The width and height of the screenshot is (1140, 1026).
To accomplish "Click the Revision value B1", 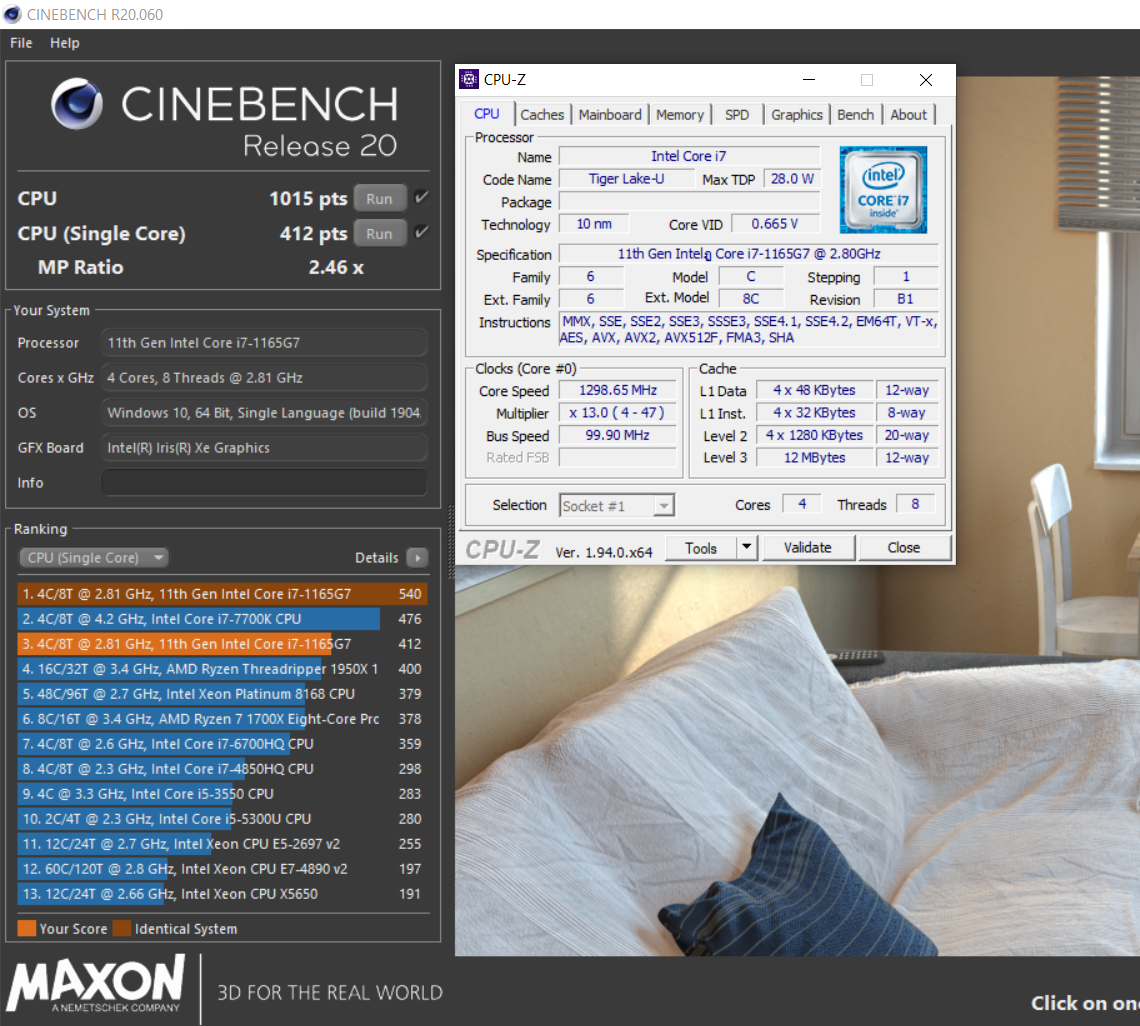I will 905,299.
